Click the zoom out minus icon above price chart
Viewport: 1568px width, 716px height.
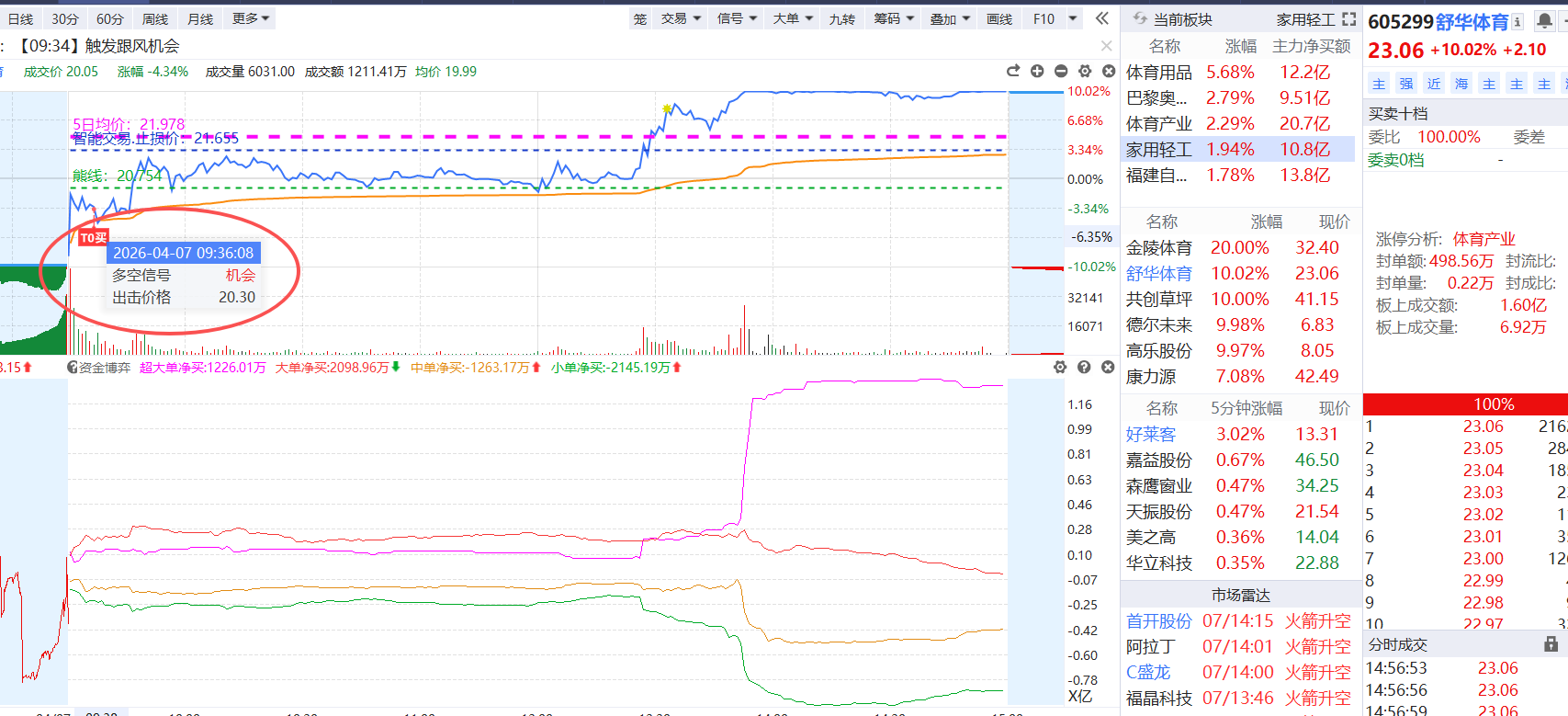click(x=1061, y=72)
